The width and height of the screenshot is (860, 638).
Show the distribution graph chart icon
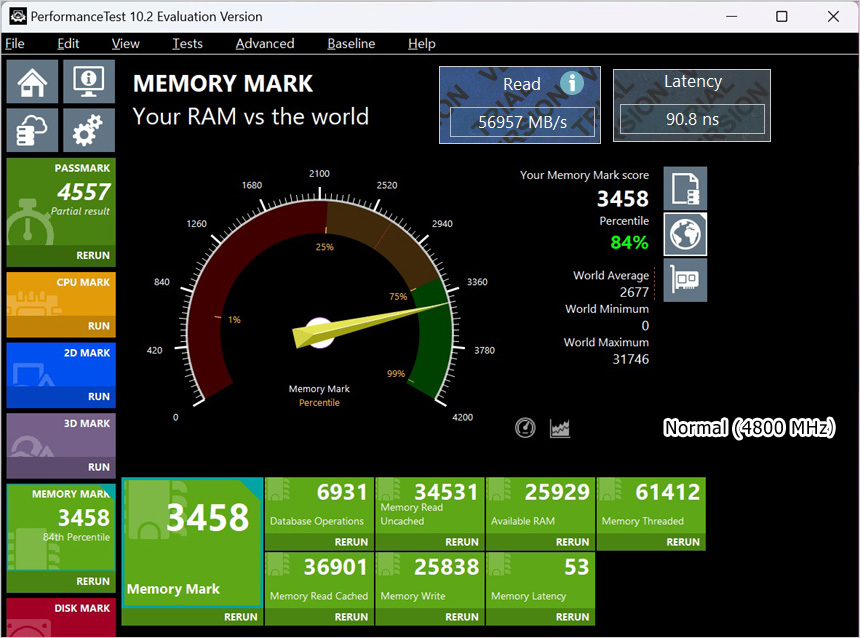coord(560,428)
